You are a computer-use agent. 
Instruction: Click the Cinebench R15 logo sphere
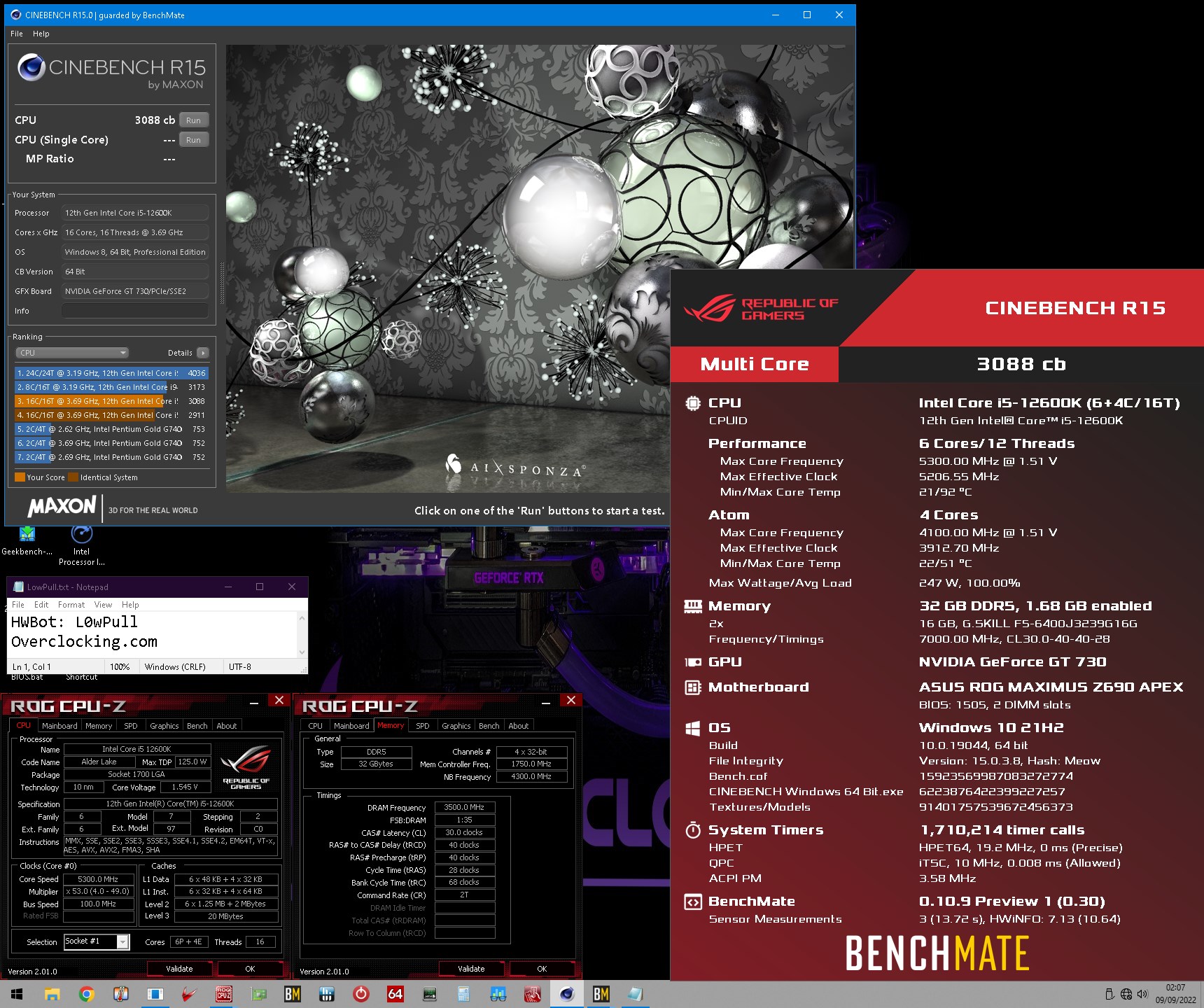click(x=31, y=67)
